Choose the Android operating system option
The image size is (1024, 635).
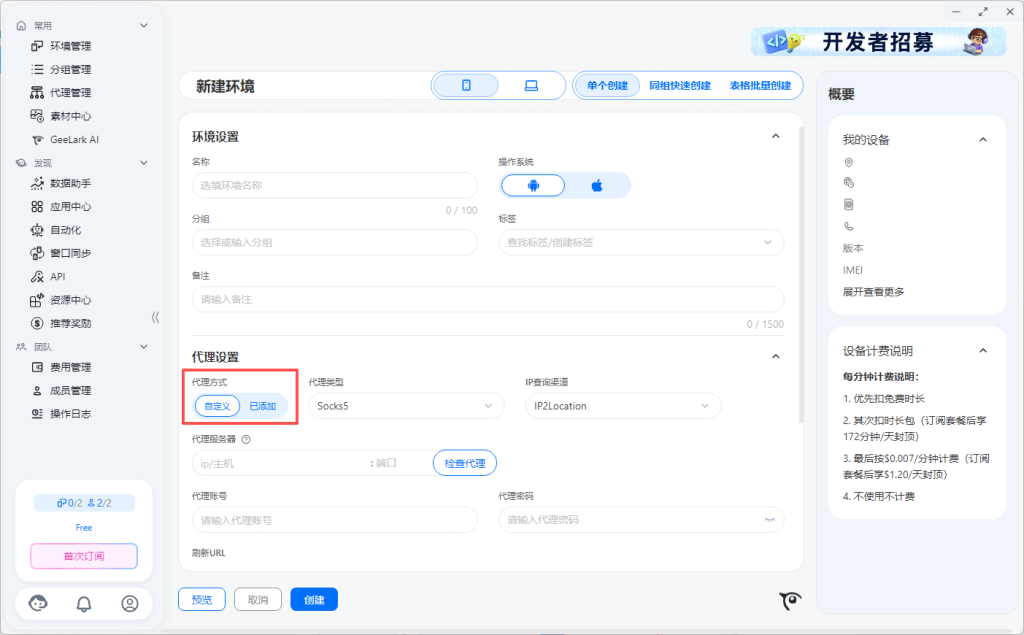pyautogui.click(x=533, y=186)
